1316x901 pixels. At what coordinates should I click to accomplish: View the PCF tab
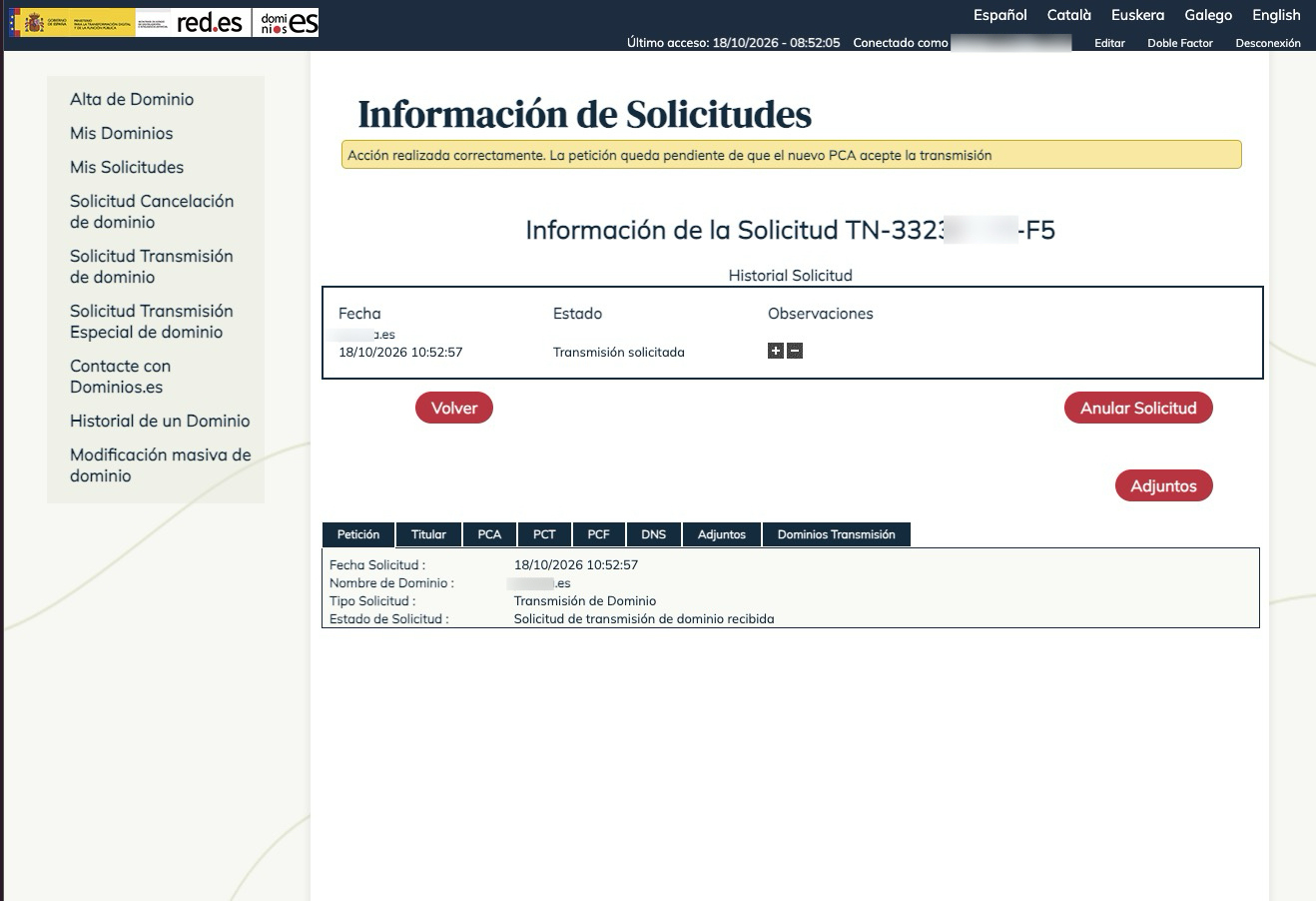(x=599, y=534)
